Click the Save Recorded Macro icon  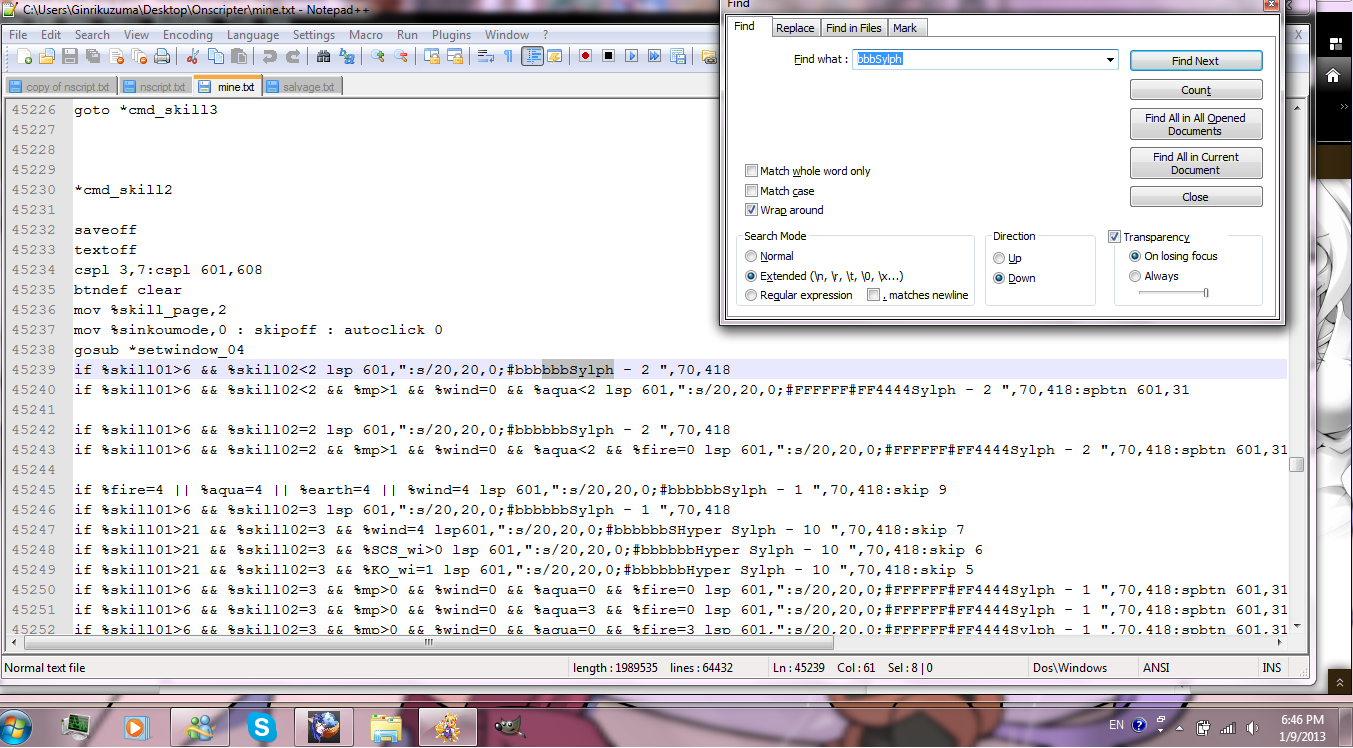point(677,57)
